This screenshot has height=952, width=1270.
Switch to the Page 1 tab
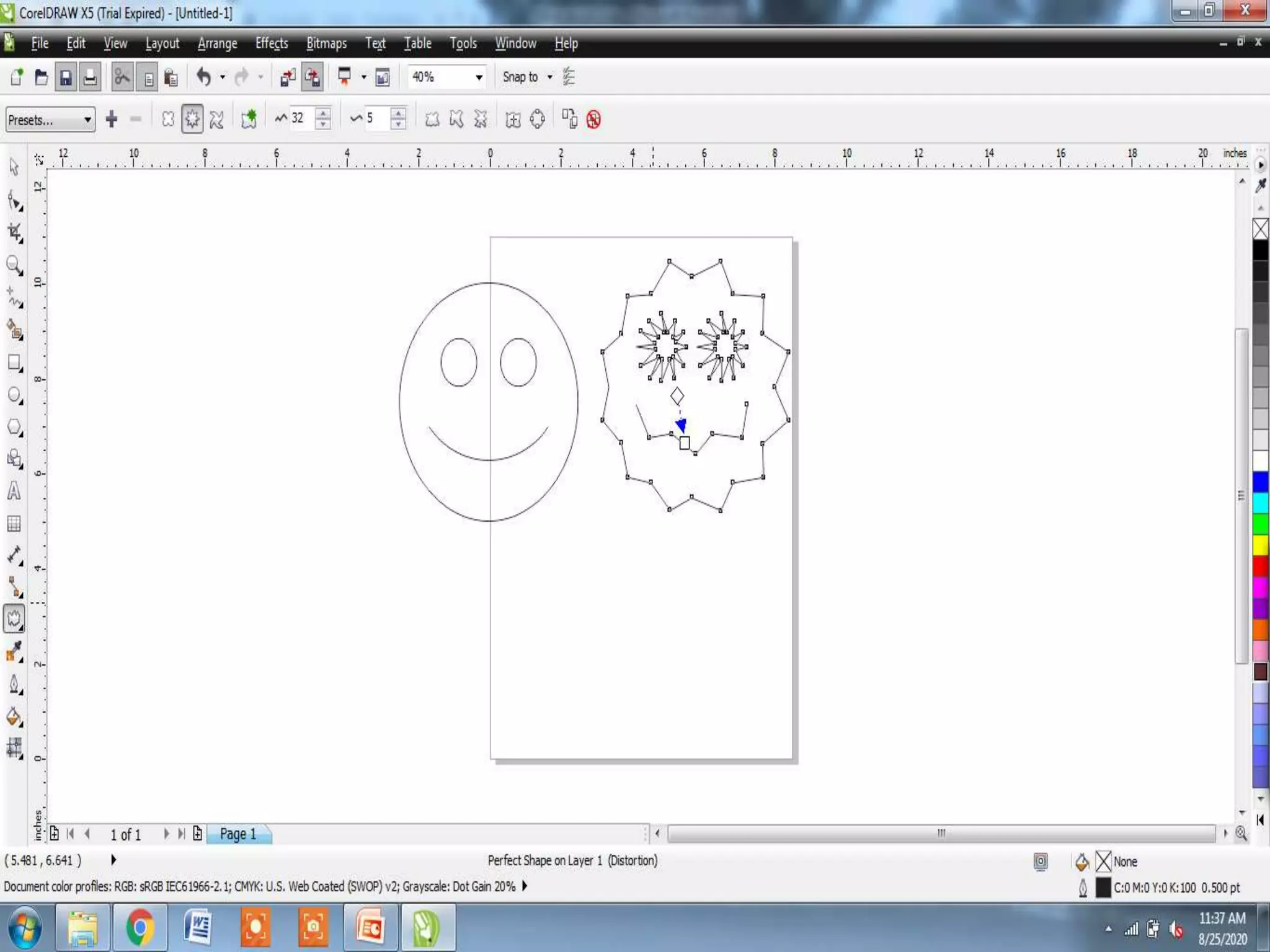pyautogui.click(x=238, y=834)
